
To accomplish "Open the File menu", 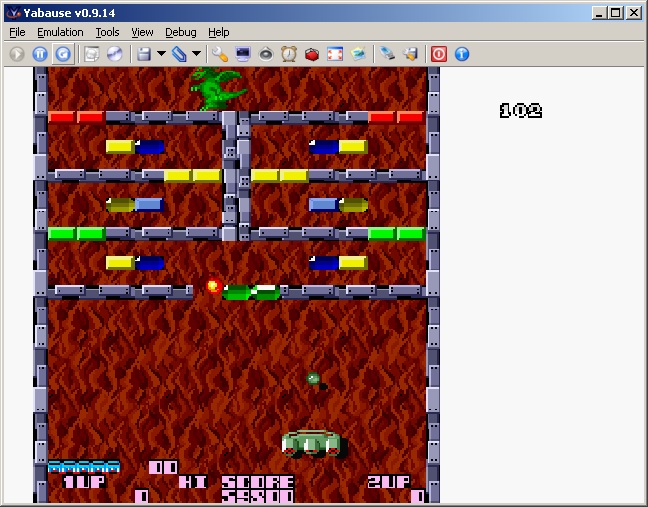I will [17, 32].
